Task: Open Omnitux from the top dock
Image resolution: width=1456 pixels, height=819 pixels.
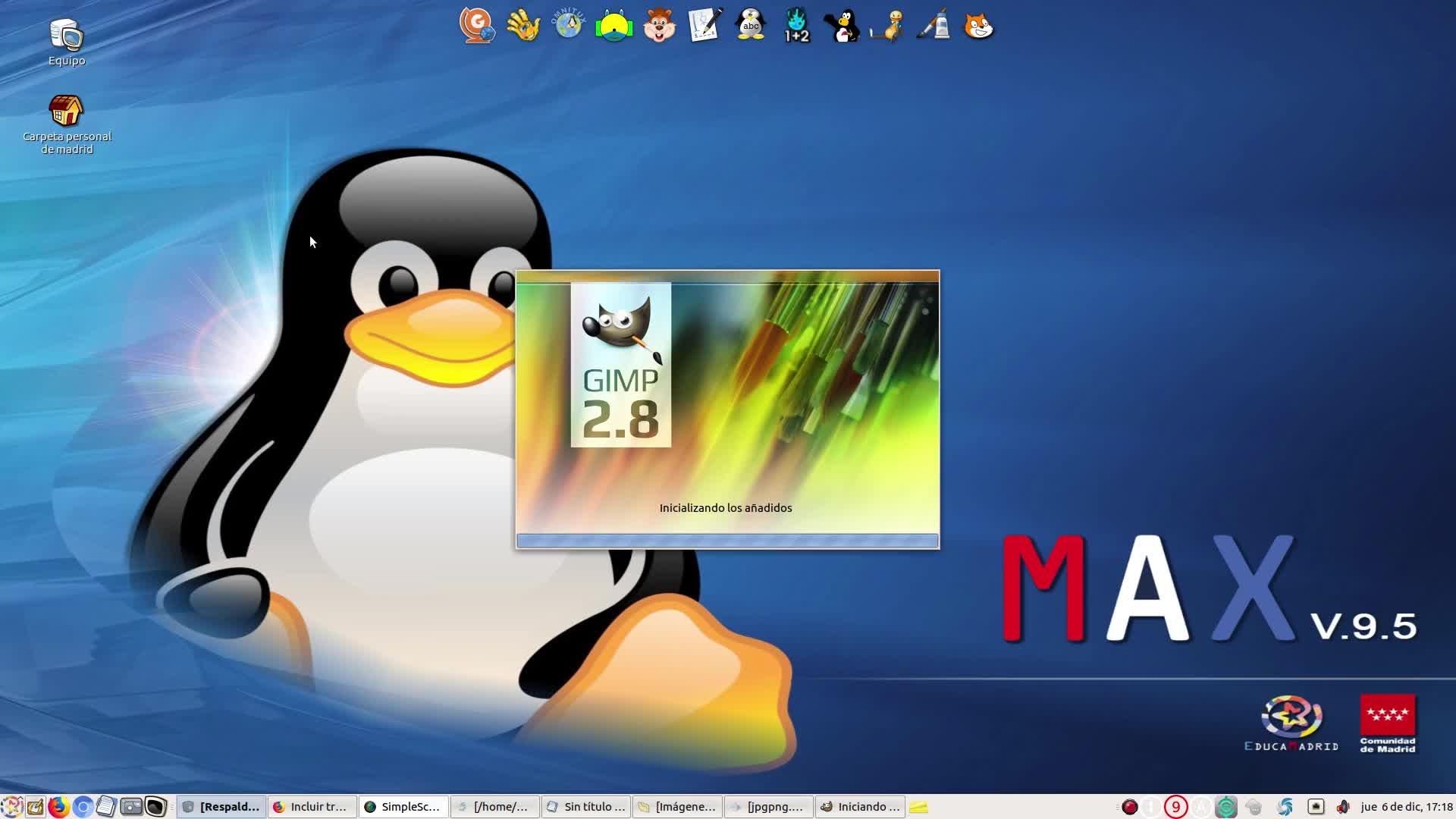Action: click(x=568, y=25)
